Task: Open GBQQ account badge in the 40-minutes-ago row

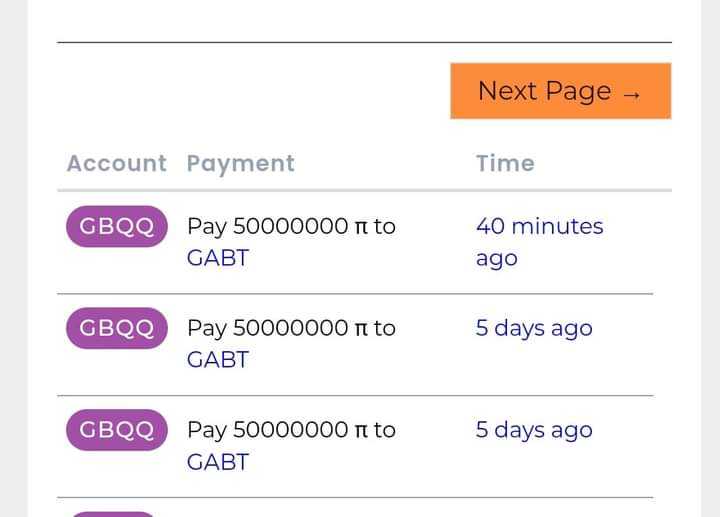Action: coord(116,226)
